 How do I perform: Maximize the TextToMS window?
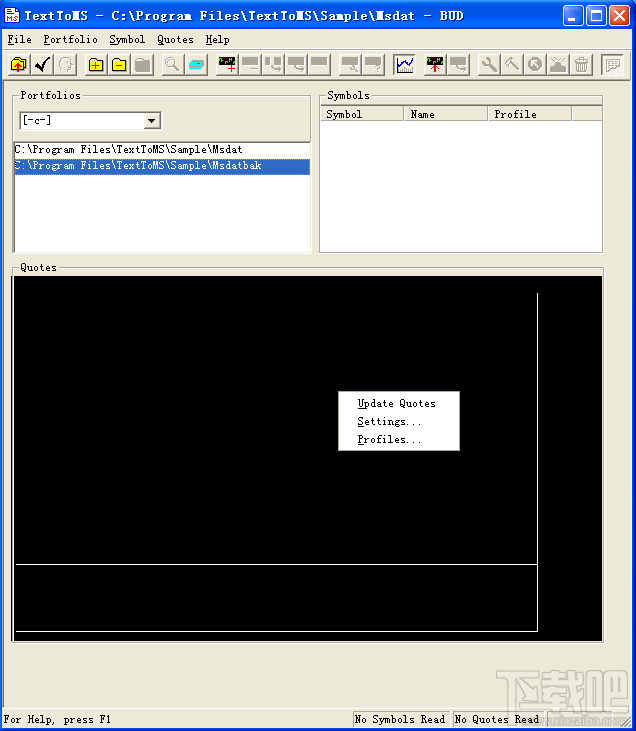tap(596, 16)
